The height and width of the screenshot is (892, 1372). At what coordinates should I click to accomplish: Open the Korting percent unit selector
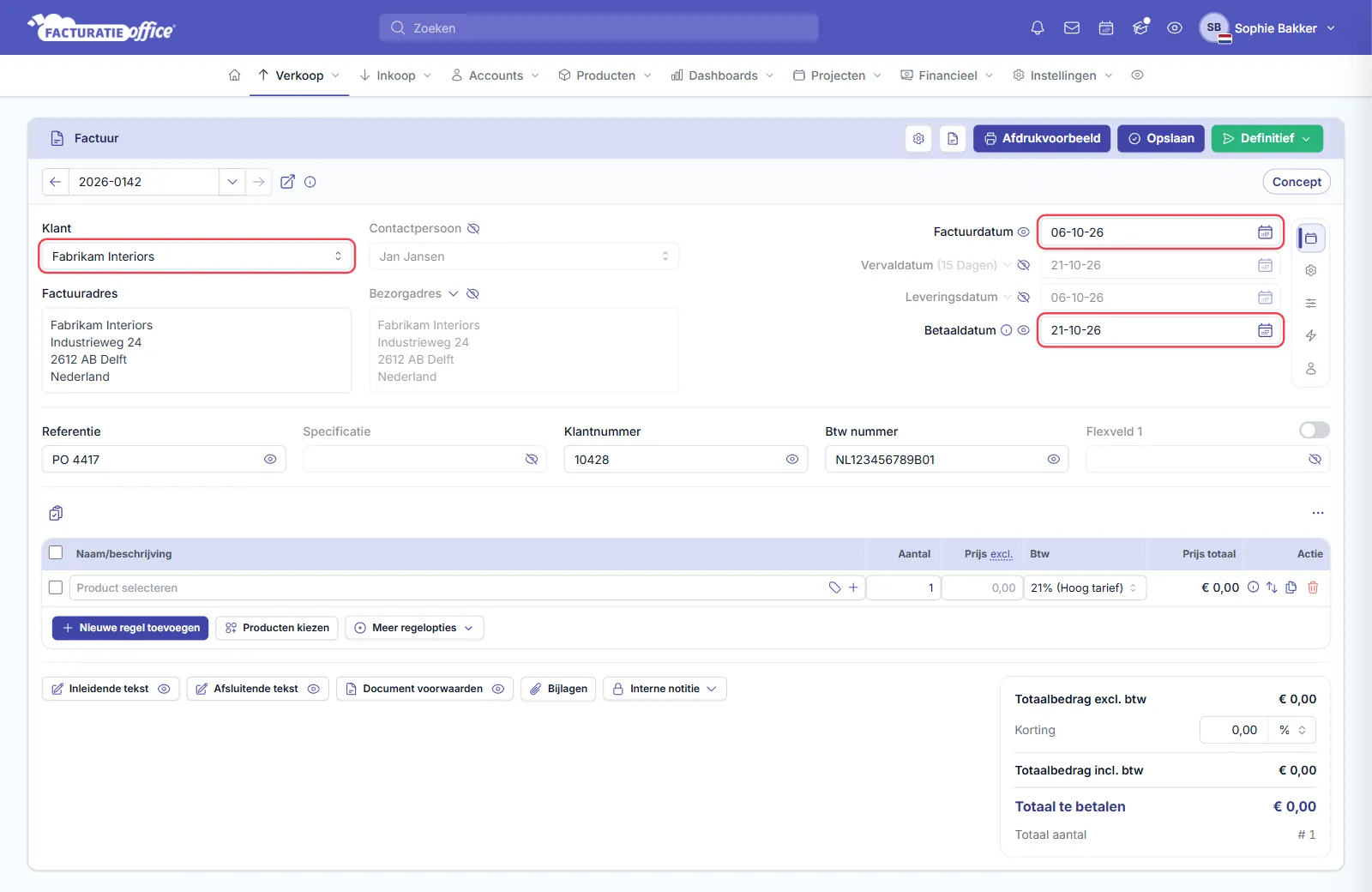[x=1292, y=730]
